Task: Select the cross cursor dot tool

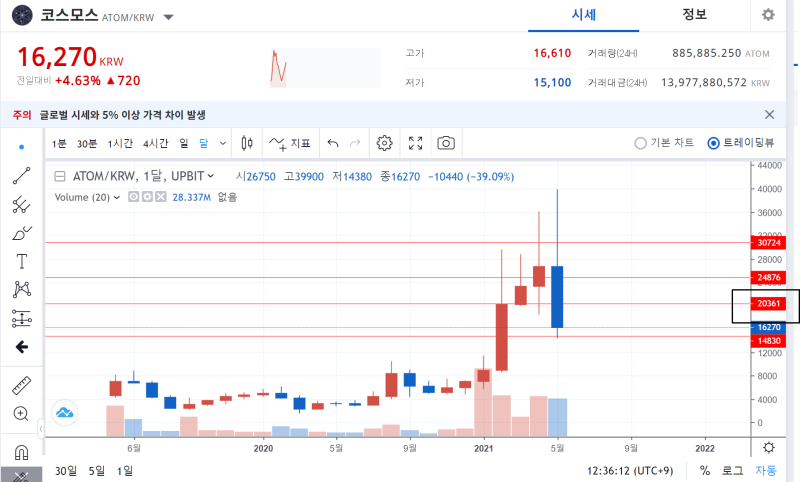Action: click(21, 147)
